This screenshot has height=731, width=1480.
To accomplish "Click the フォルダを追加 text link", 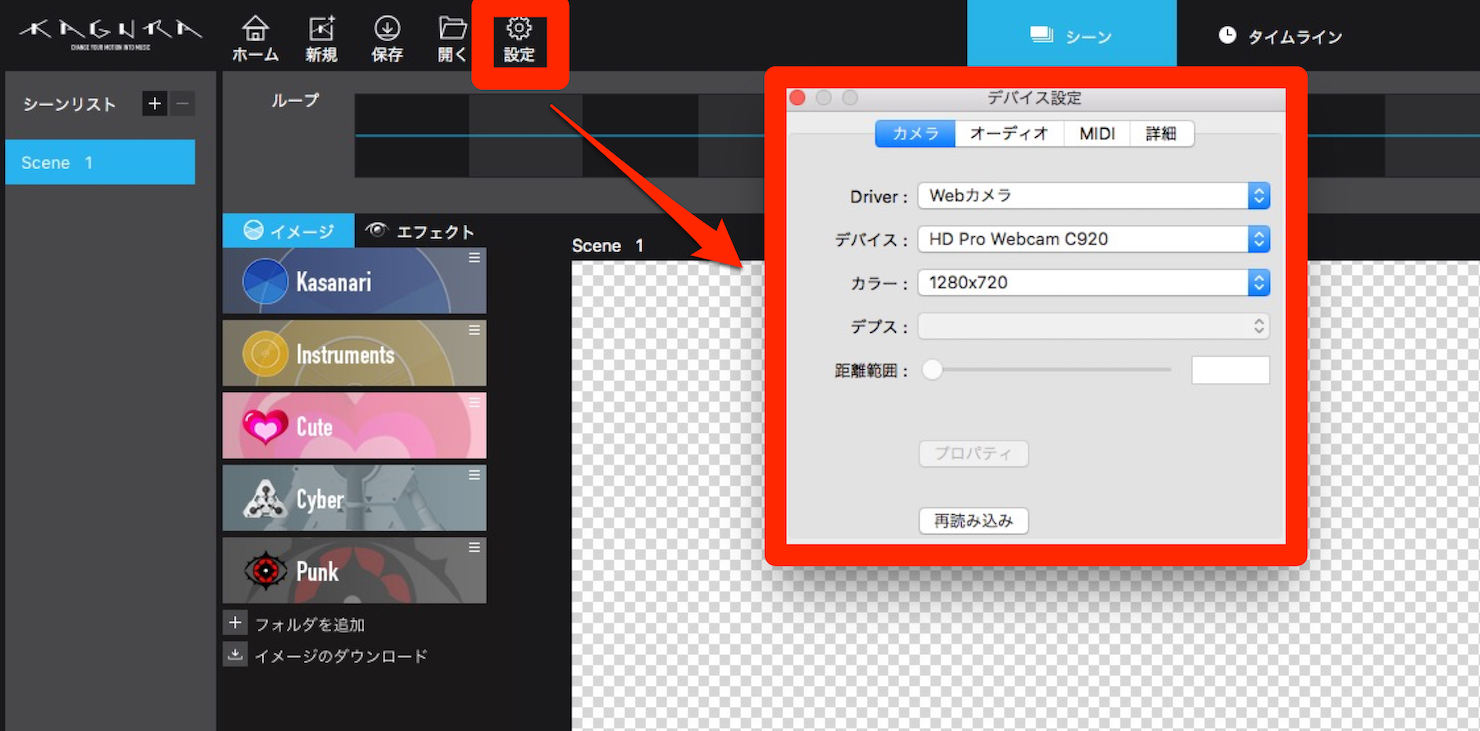I will pyautogui.click(x=310, y=625).
